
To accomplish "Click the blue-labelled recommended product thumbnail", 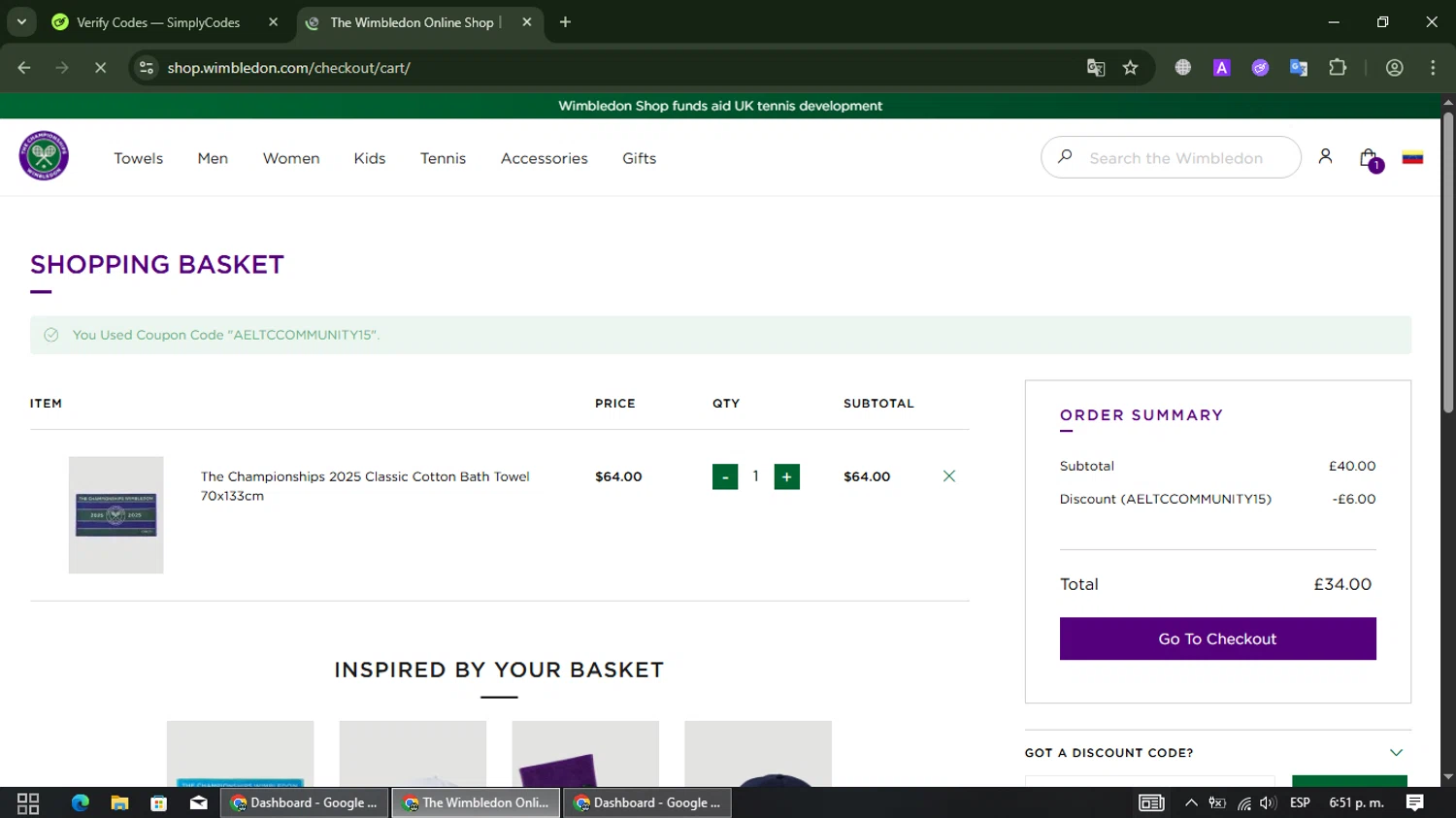I will 240,754.
